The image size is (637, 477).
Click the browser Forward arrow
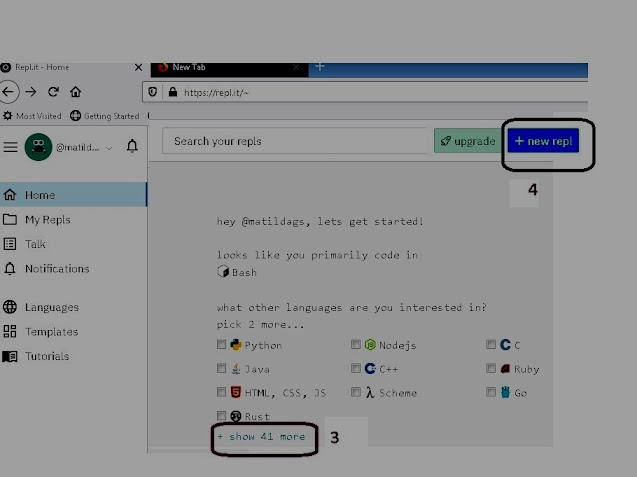pos(31,92)
